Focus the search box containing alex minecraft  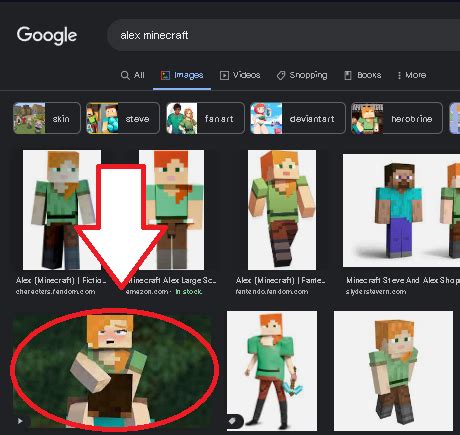tap(283, 35)
